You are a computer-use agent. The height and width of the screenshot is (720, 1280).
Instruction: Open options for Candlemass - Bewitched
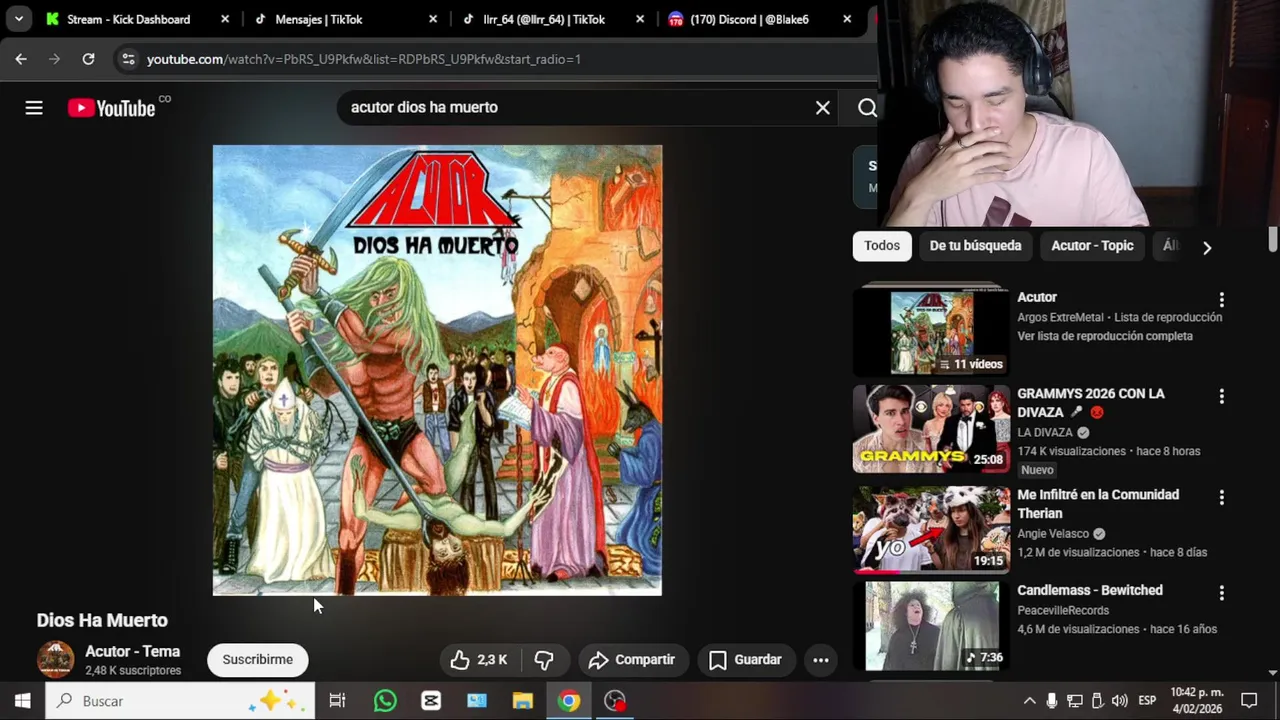(1221, 593)
